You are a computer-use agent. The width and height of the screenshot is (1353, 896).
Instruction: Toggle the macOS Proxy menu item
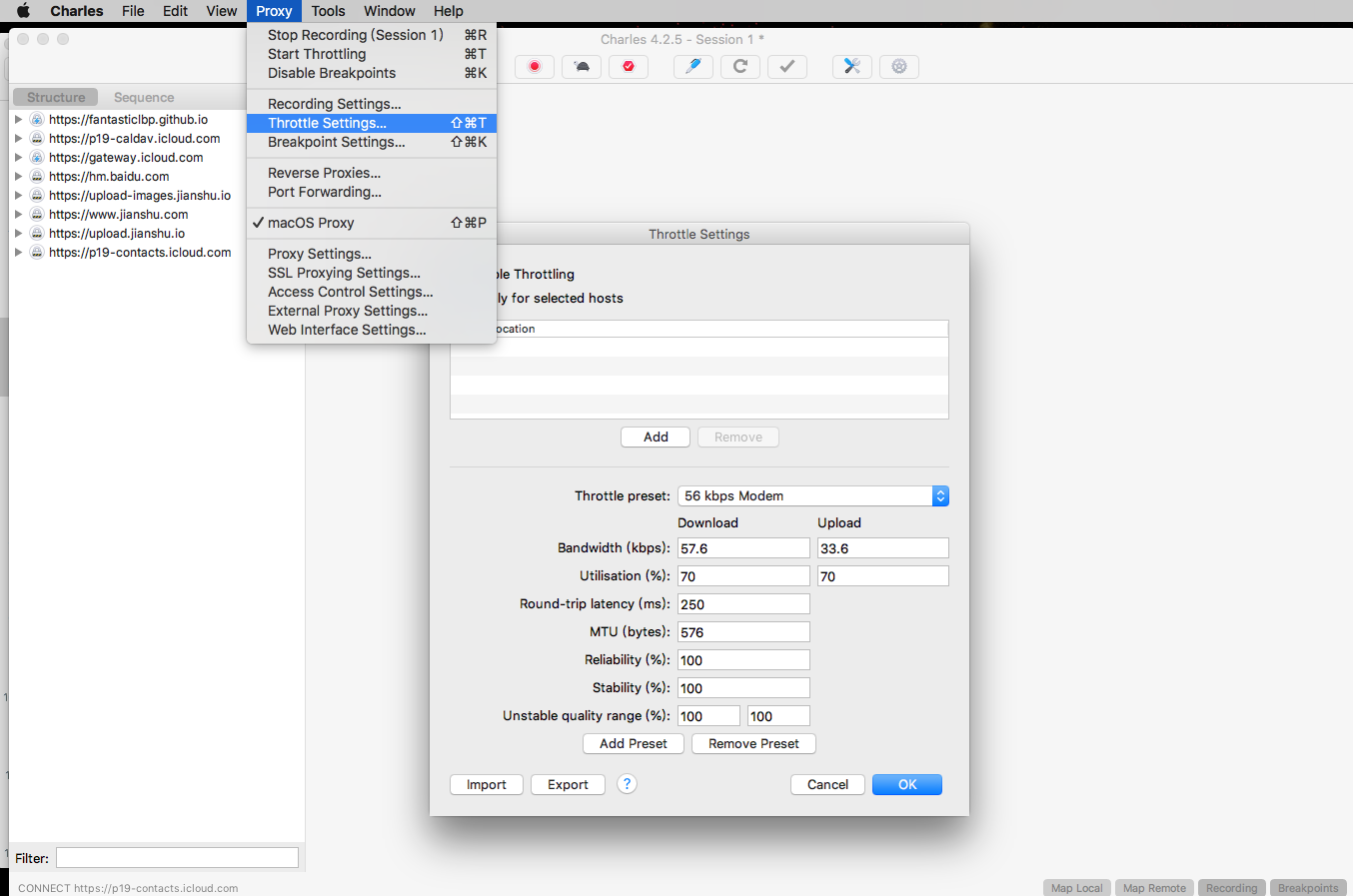pyautogui.click(x=311, y=223)
